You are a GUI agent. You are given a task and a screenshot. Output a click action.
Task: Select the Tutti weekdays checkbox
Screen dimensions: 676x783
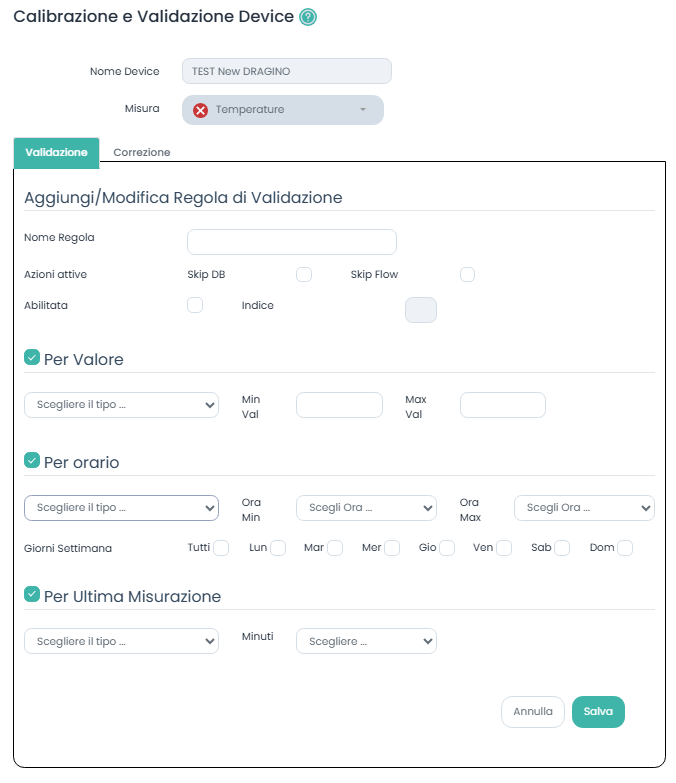click(221, 548)
